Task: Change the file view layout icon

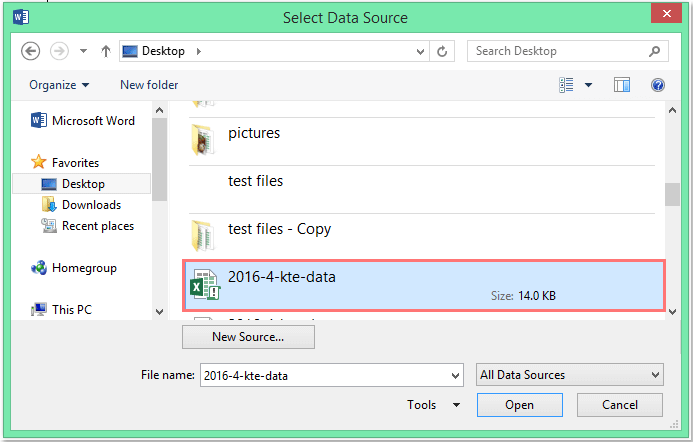Action: [566, 85]
